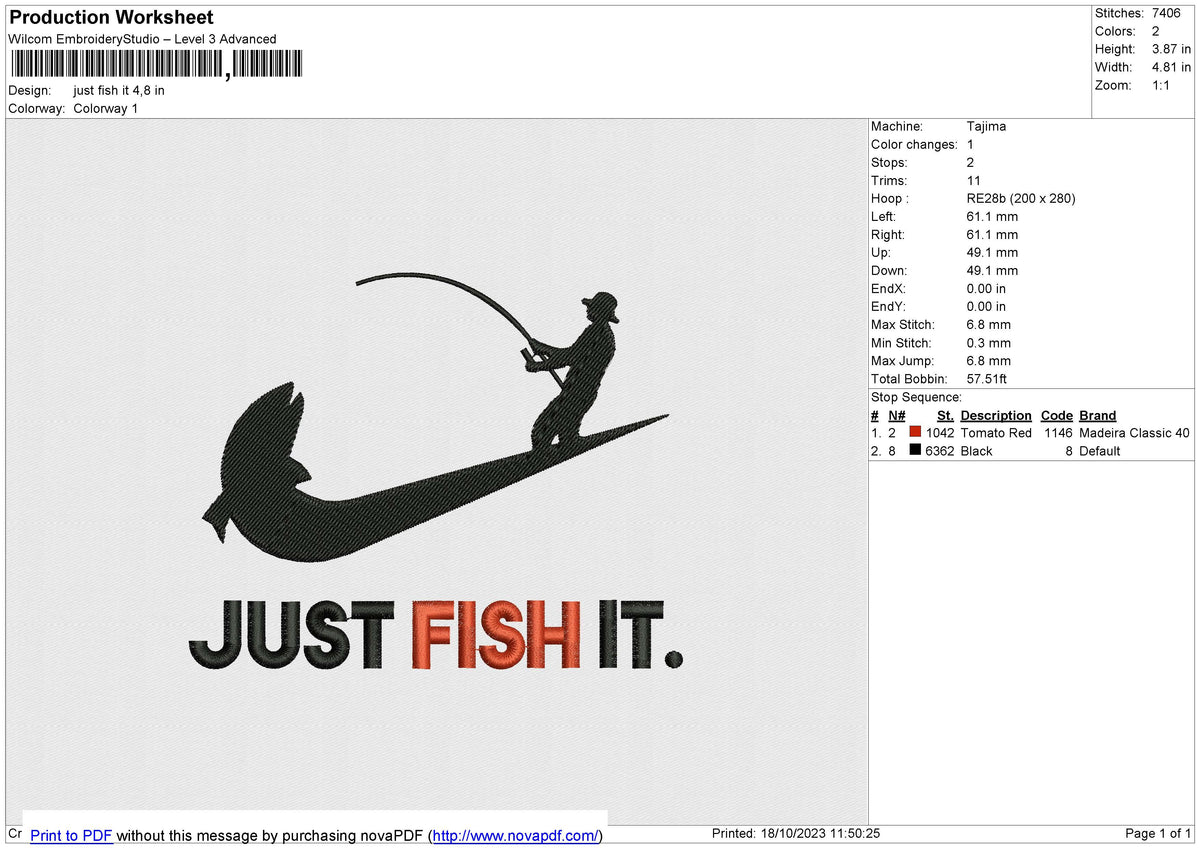Click the Trims value 11
Screen dimensions: 1200x848
pos(974,181)
